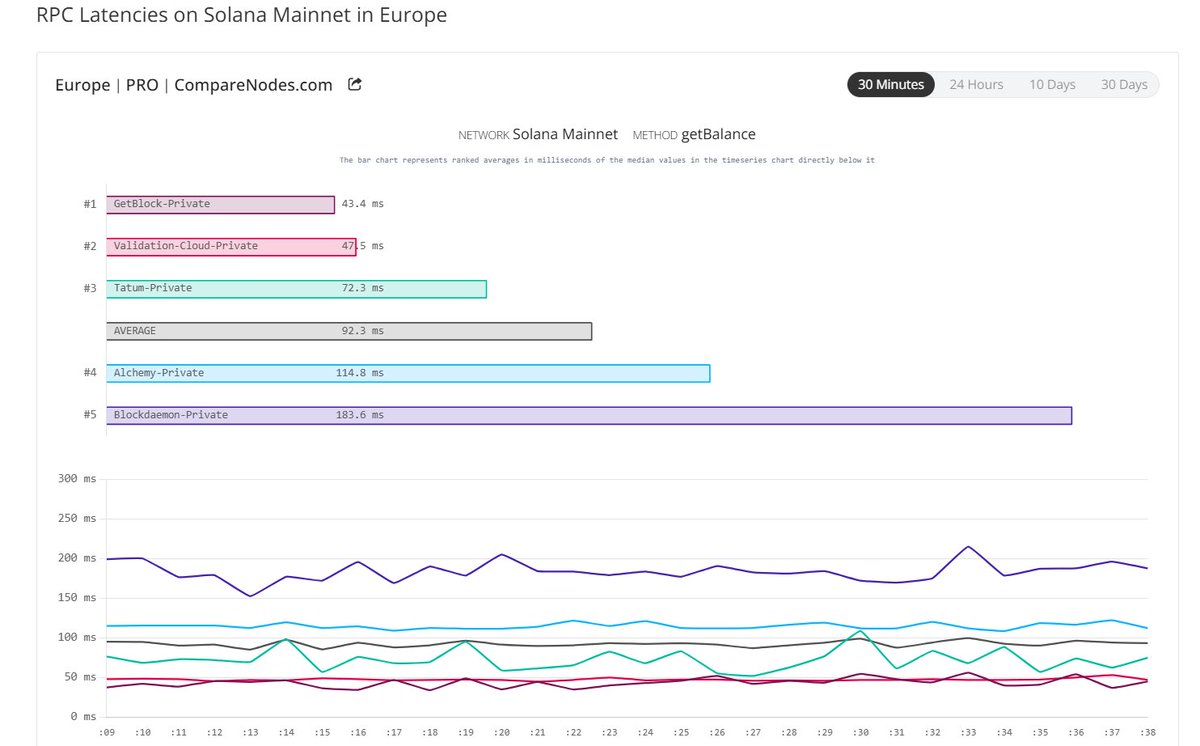Click the :30 time axis label
1200x746 pixels.
(861, 733)
